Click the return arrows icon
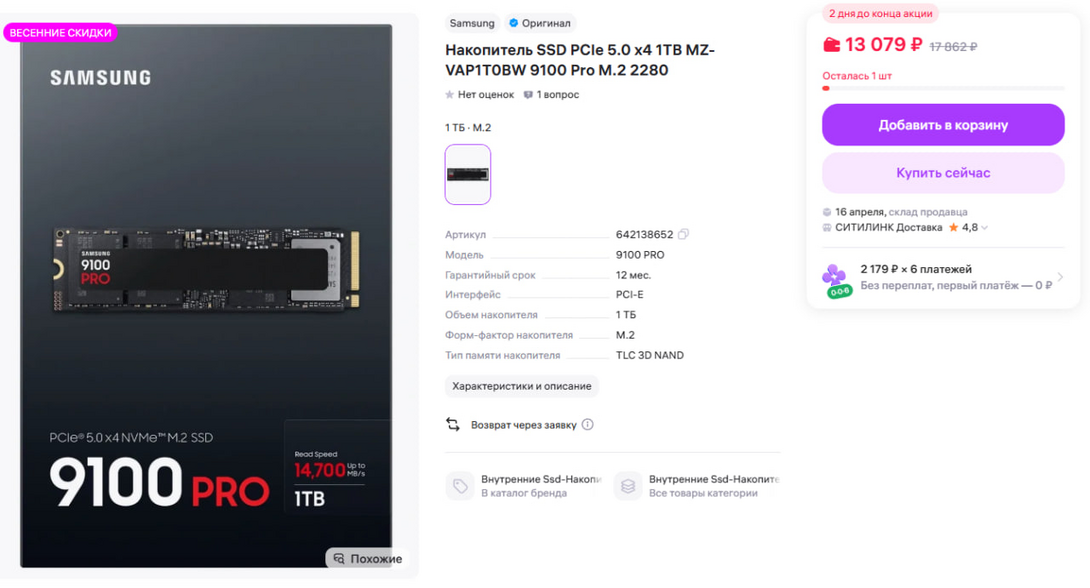Viewport: 1090px width, 588px height. (x=453, y=425)
